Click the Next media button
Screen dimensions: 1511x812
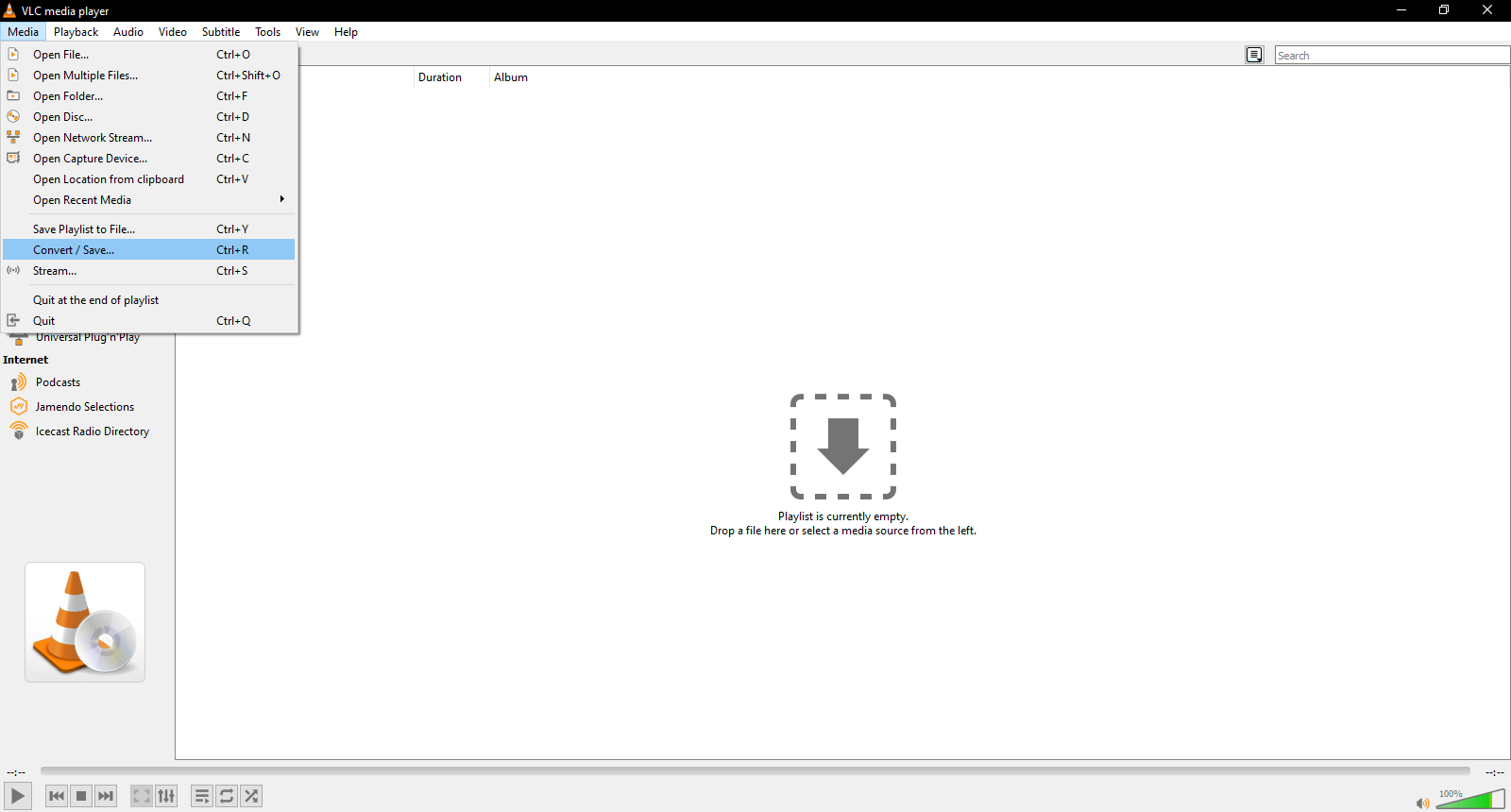click(106, 796)
